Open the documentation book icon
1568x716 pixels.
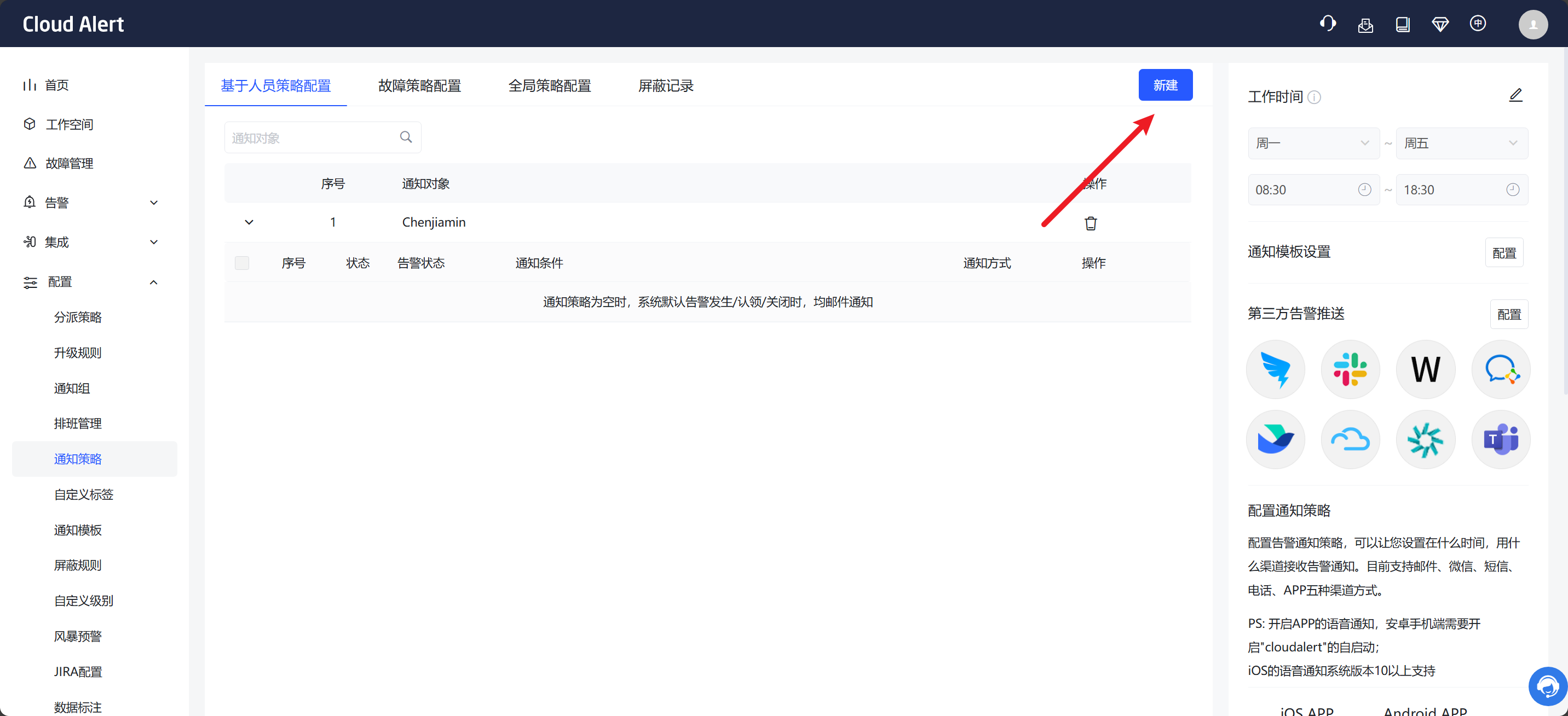[x=1403, y=24]
